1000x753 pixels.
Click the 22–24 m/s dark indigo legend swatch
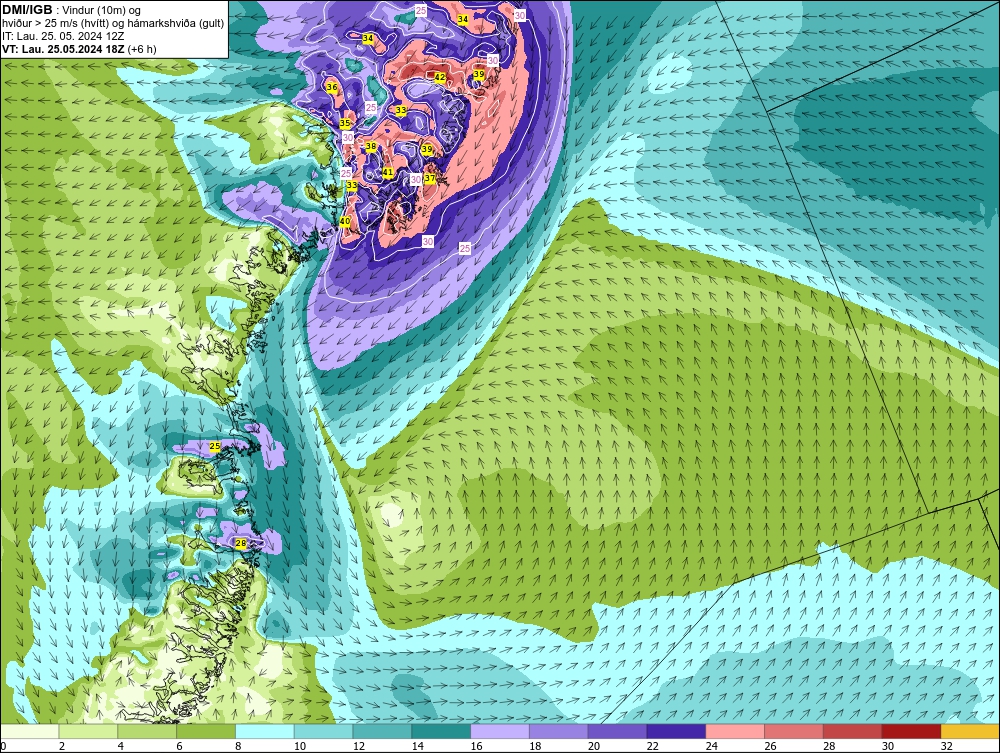coord(676,731)
